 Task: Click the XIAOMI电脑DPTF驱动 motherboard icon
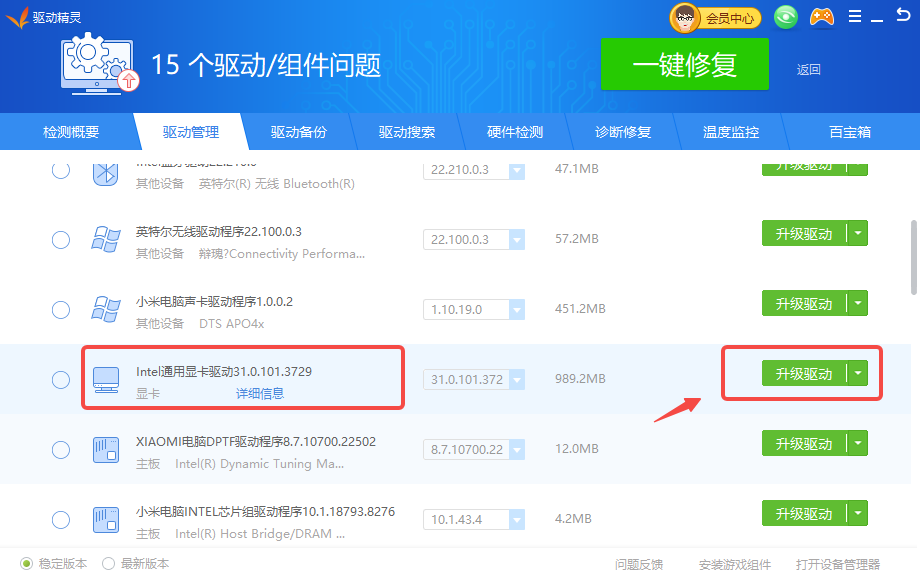(x=106, y=450)
